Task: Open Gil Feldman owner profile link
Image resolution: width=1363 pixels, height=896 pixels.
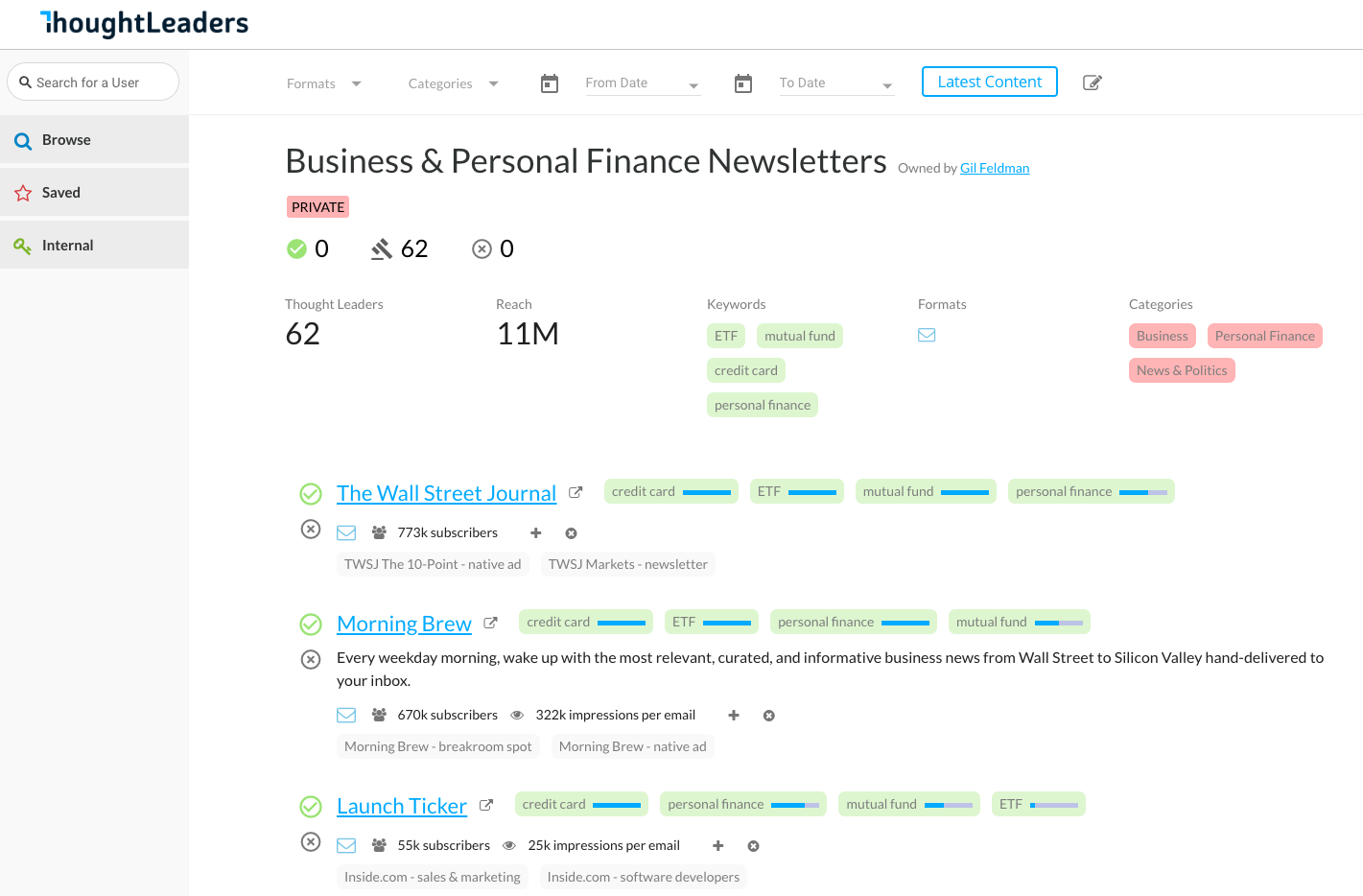Action: [994, 168]
